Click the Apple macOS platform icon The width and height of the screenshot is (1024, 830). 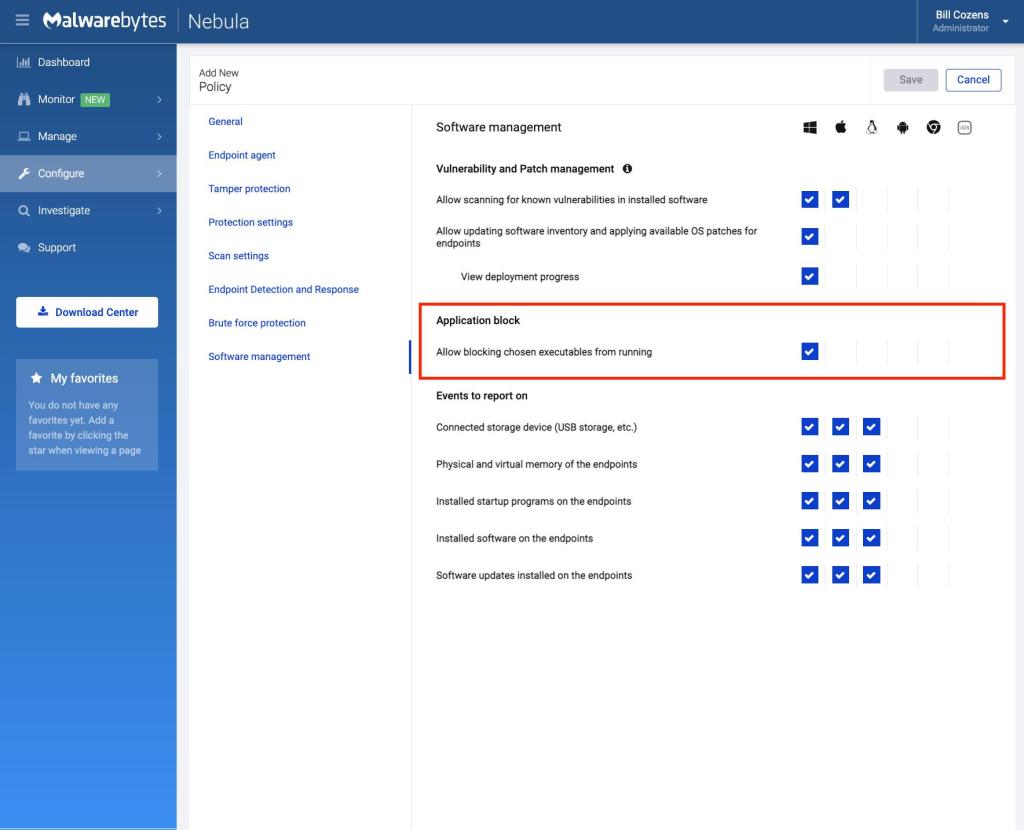[841, 128]
